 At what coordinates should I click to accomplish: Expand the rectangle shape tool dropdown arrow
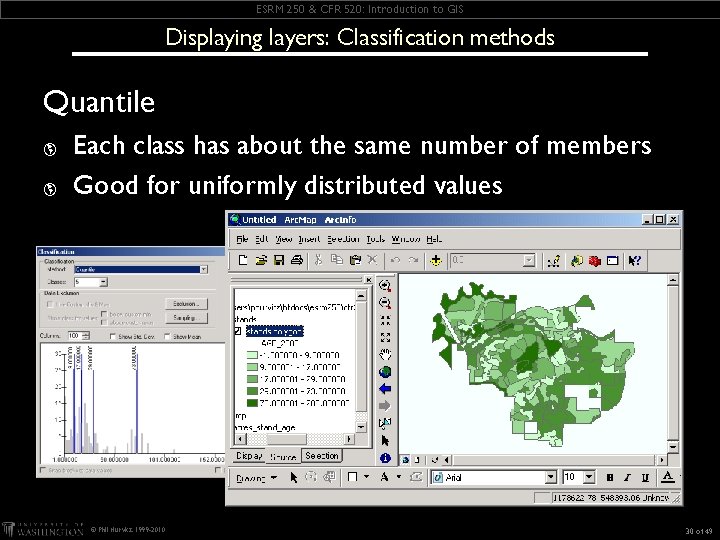point(366,477)
